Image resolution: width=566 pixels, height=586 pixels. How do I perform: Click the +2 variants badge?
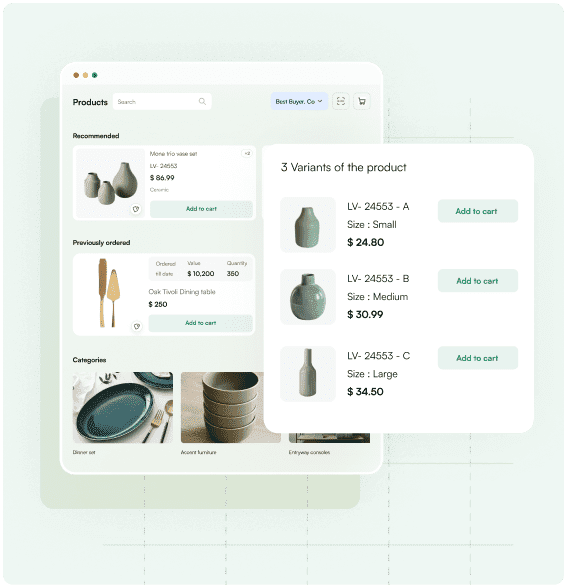pyautogui.click(x=247, y=153)
